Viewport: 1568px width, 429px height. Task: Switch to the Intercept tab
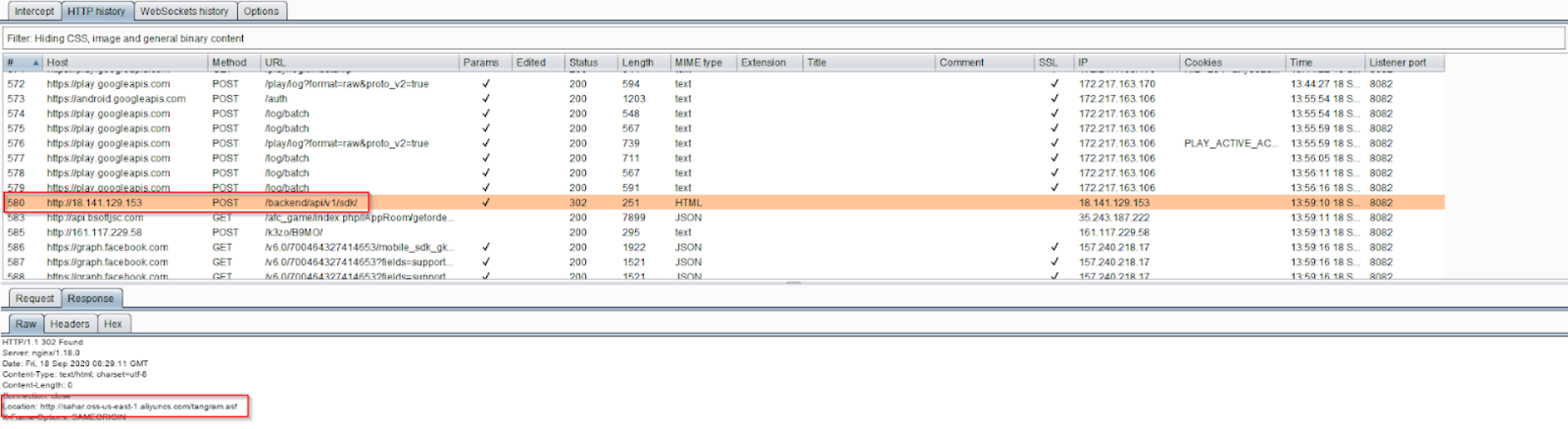(x=34, y=11)
